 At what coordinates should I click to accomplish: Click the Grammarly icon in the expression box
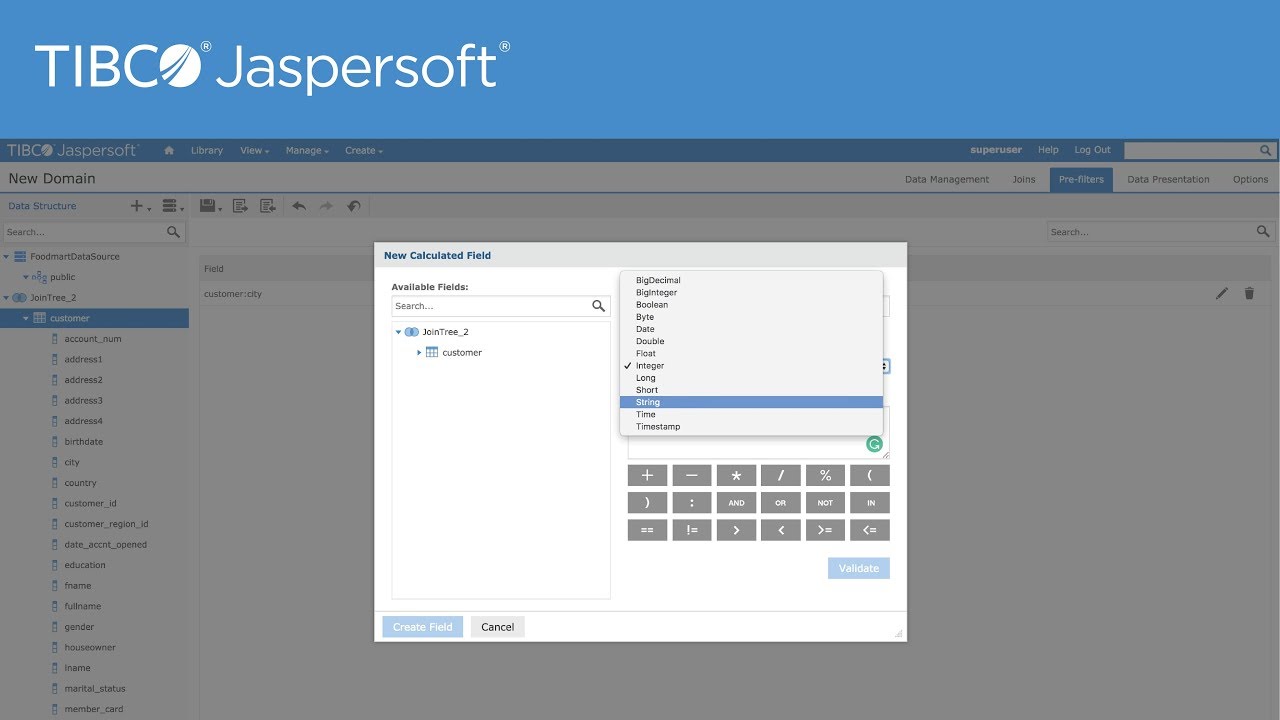click(874, 444)
